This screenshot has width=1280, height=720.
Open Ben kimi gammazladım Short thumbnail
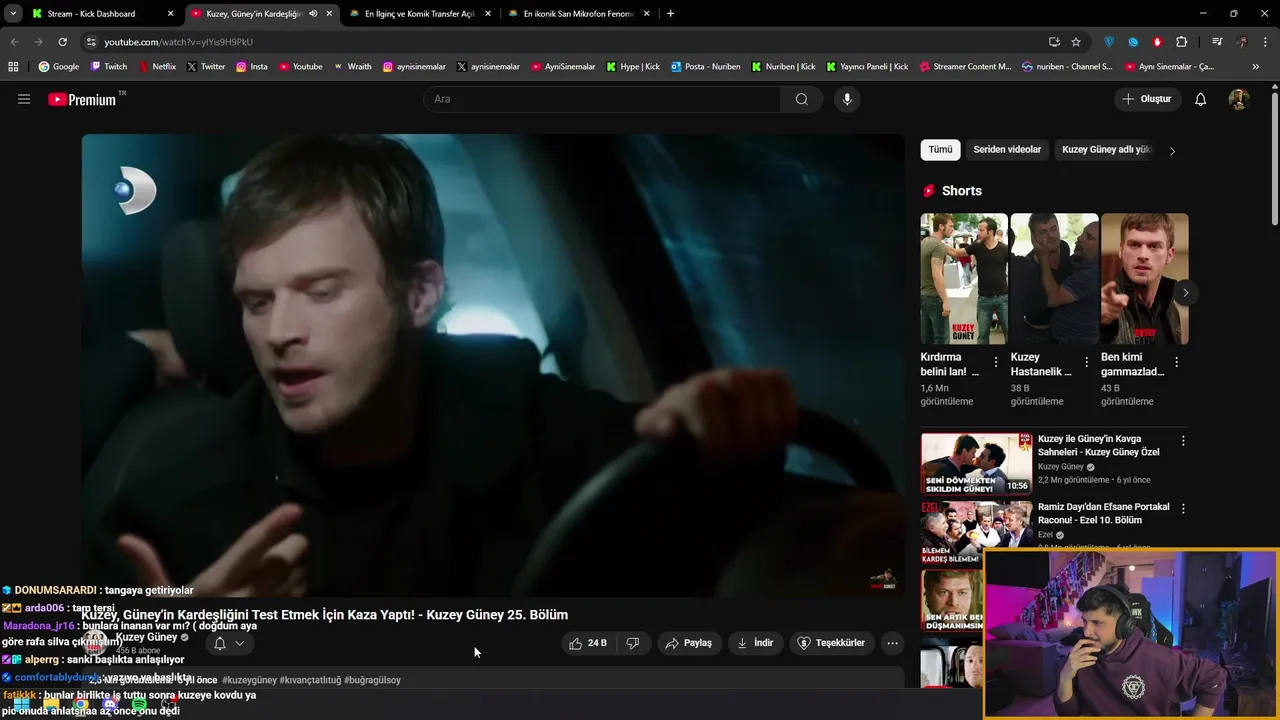(1145, 279)
